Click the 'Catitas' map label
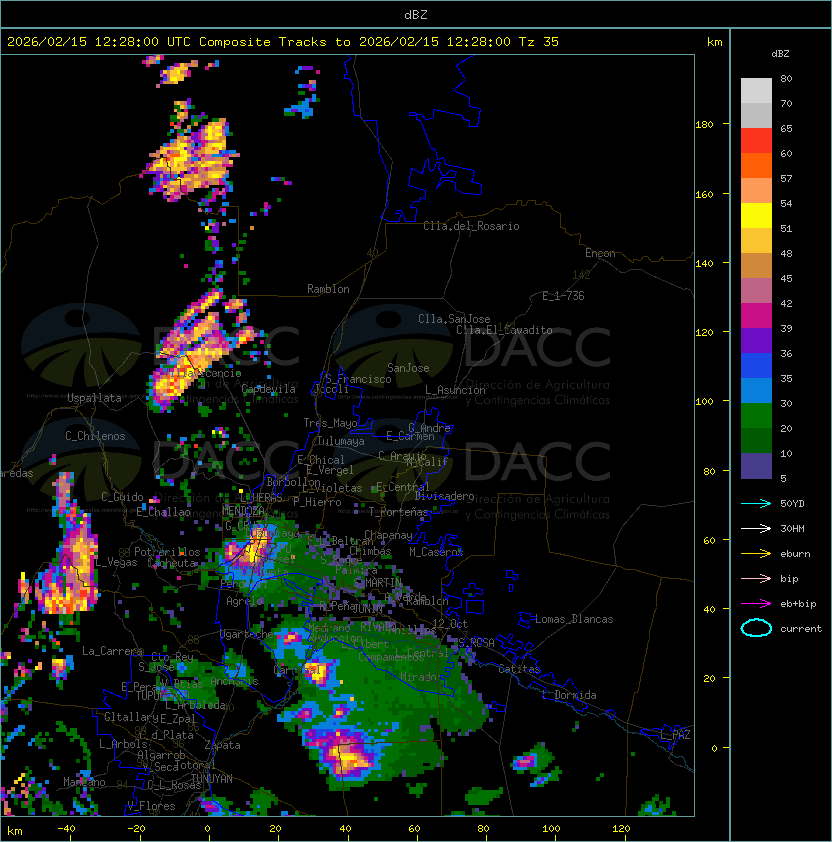This screenshot has height=842, width=832. [x=519, y=669]
